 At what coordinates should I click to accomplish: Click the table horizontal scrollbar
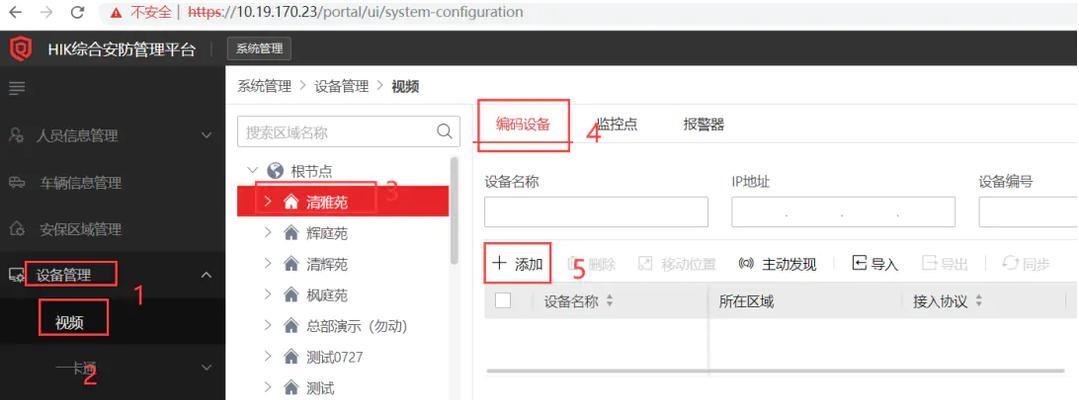[775, 370]
